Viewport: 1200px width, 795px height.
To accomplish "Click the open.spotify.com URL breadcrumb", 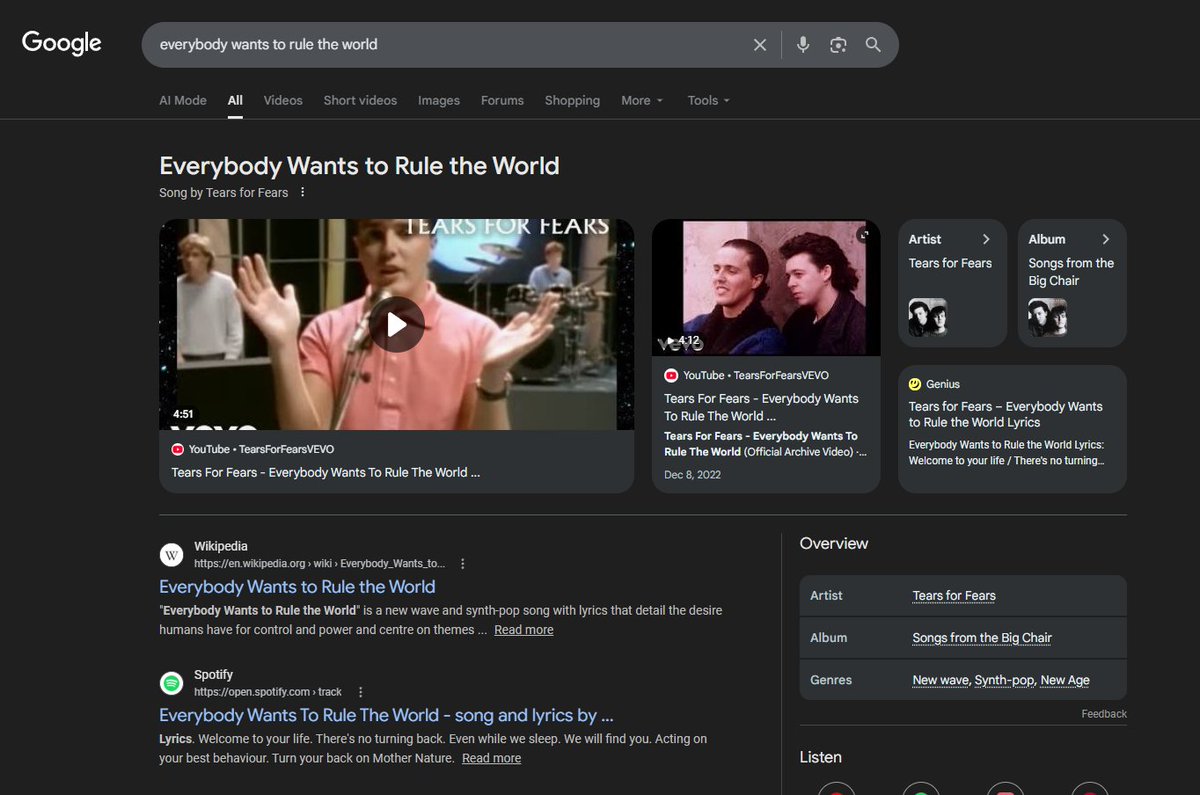I will (268, 692).
